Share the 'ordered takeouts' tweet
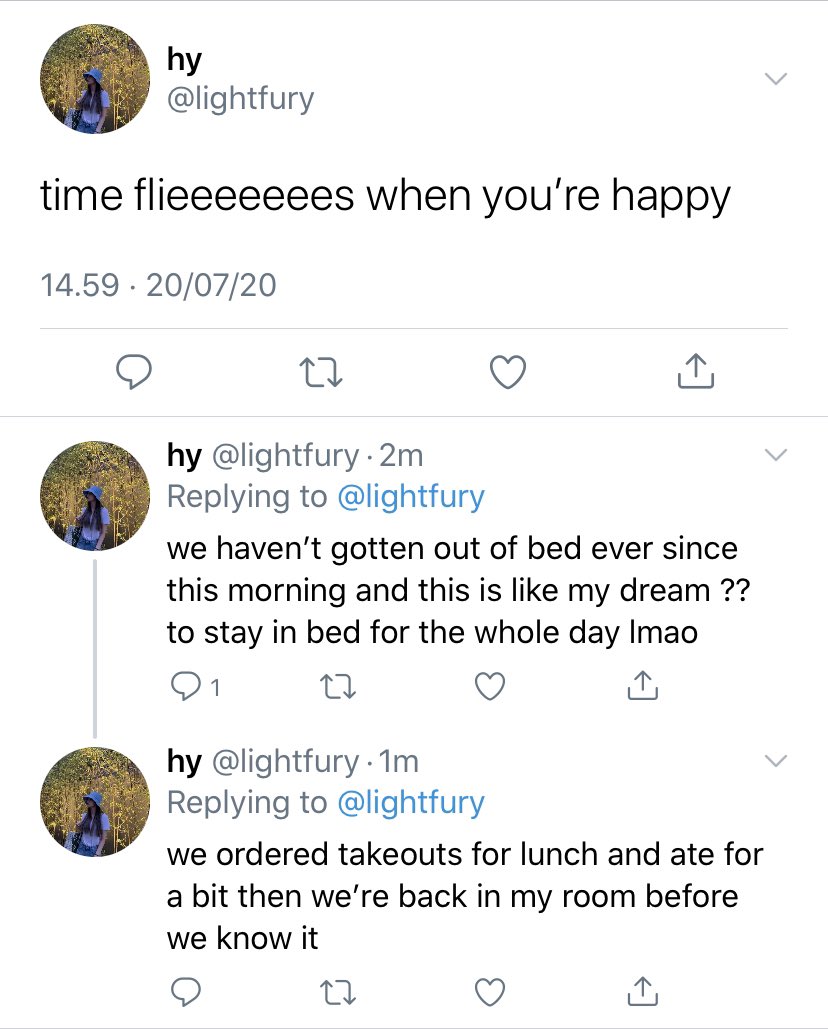The height and width of the screenshot is (1029, 828). click(x=642, y=991)
